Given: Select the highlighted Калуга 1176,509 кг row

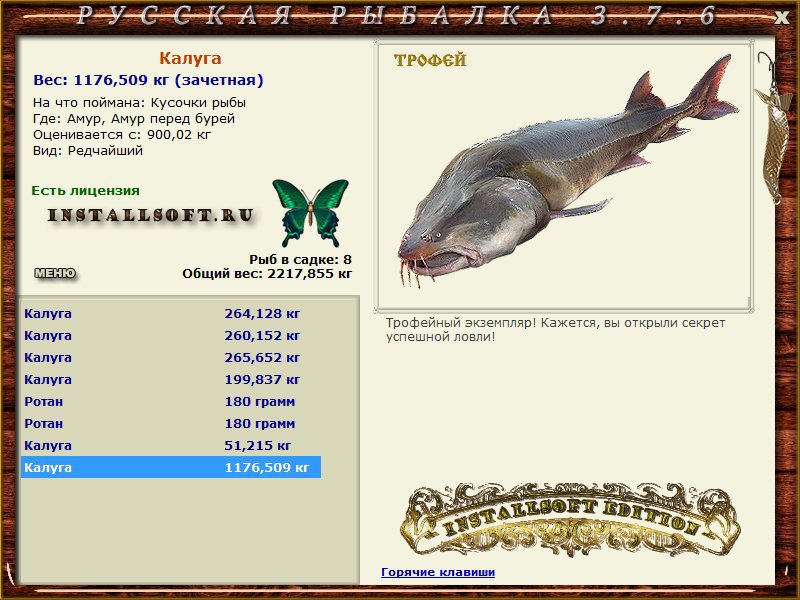Looking at the screenshot, I should tap(171, 467).
